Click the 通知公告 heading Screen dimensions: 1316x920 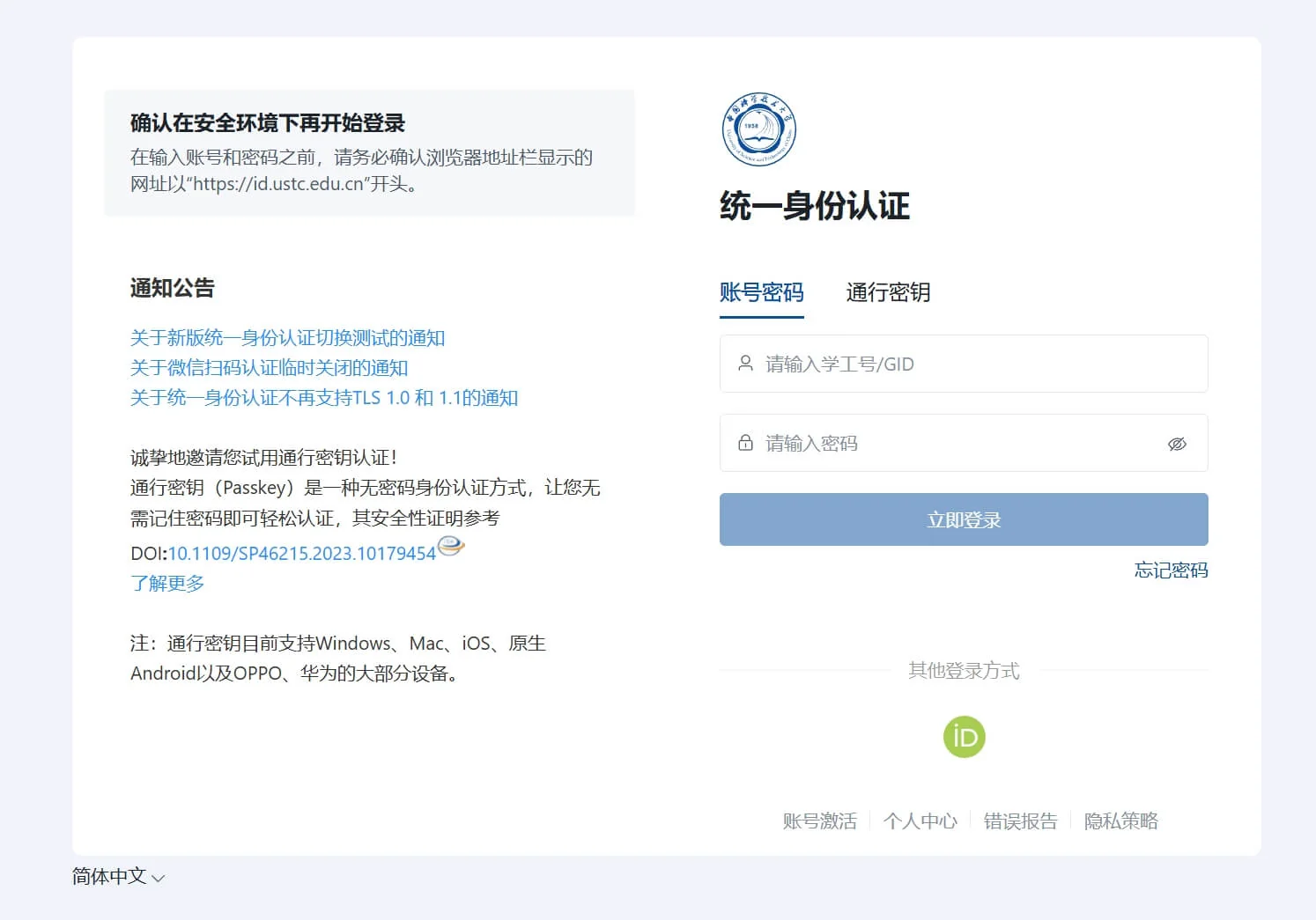173,288
